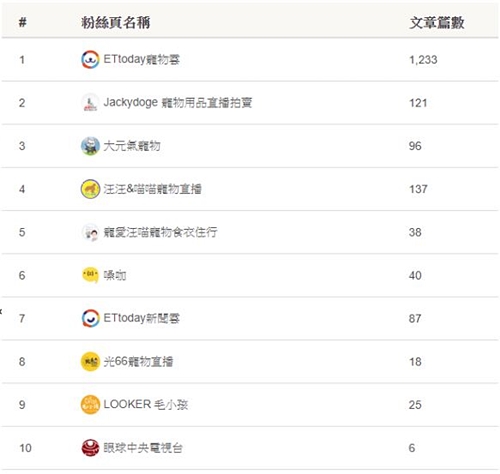Click the Jackydoge page avatar icon
The height and width of the screenshot is (474, 500).
click(90, 103)
